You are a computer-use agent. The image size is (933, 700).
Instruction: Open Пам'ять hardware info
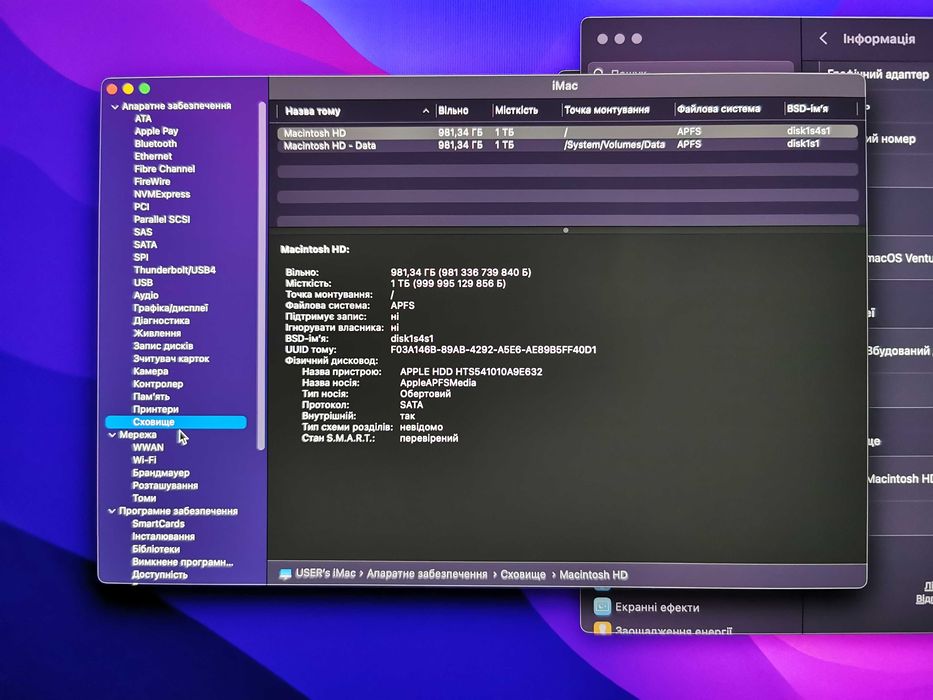[x=151, y=396]
